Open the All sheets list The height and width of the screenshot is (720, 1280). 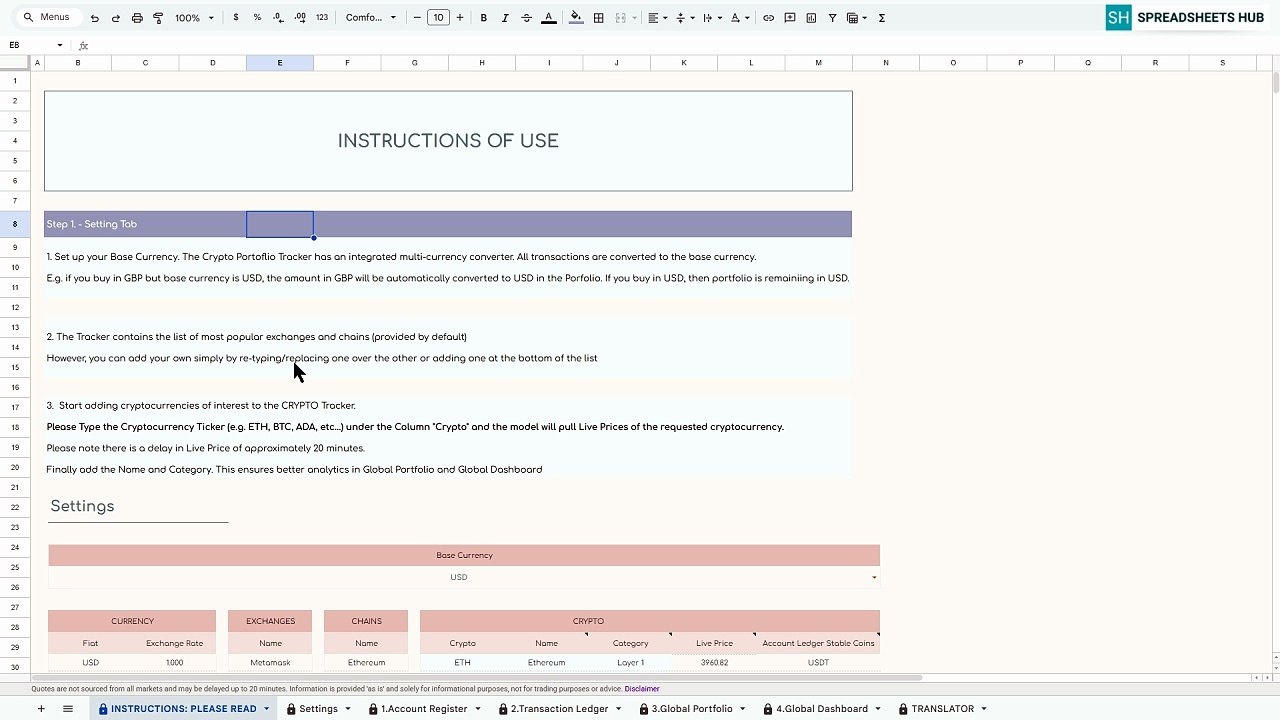68,709
